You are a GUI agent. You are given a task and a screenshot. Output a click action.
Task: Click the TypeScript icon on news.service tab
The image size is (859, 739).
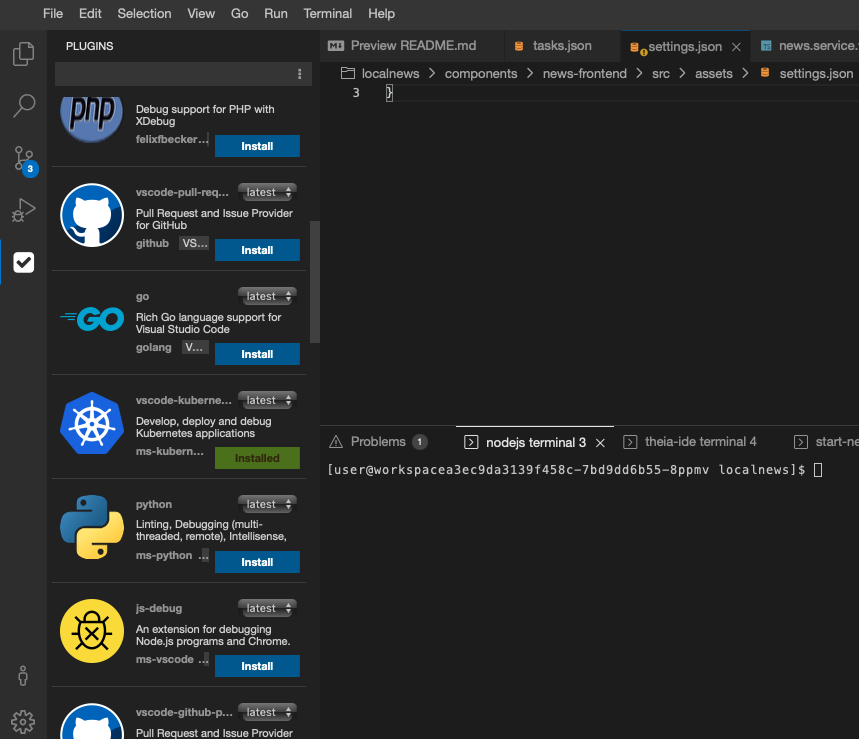(x=766, y=45)
